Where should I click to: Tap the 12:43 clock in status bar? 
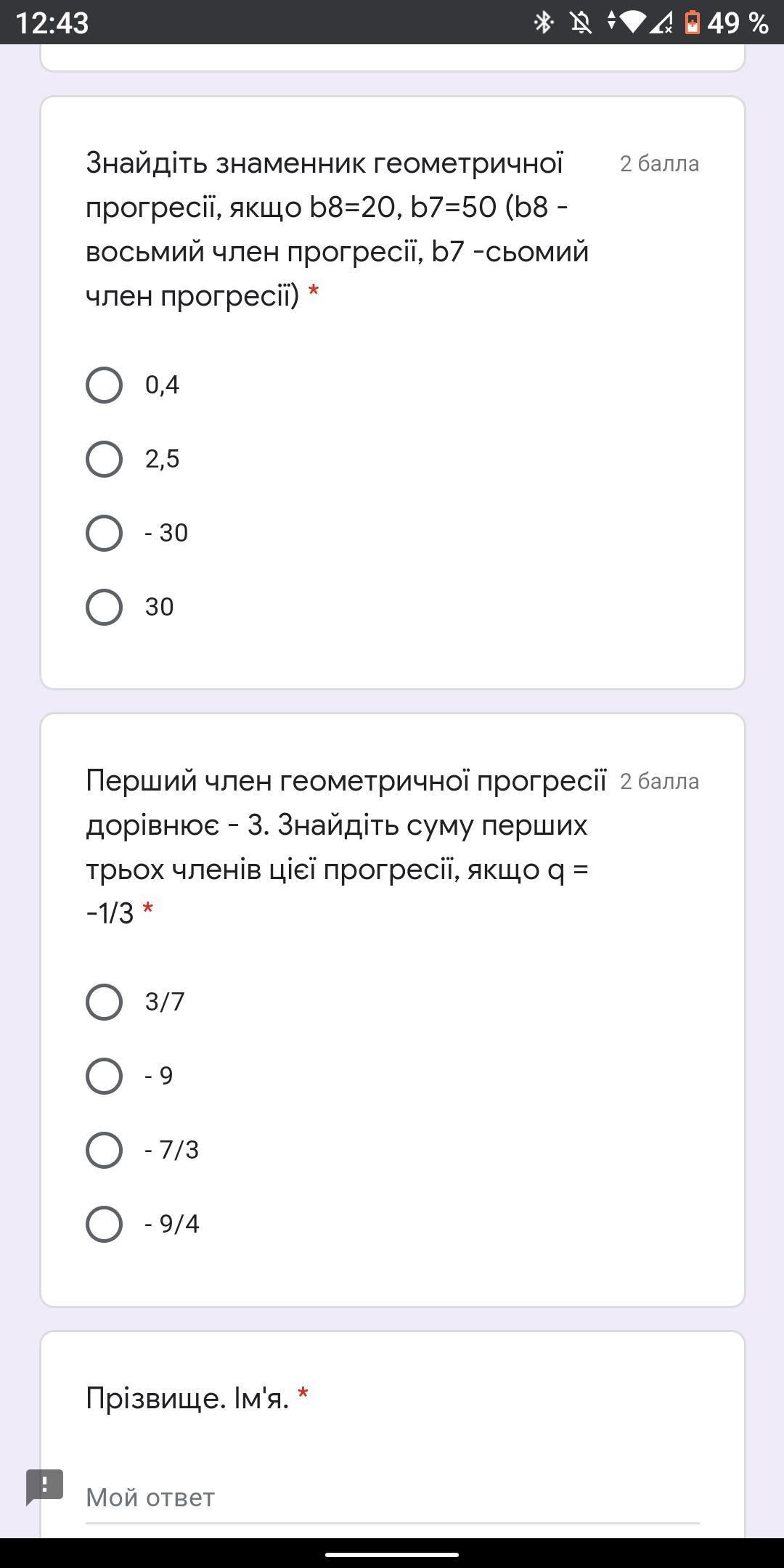tap(52, 23)
